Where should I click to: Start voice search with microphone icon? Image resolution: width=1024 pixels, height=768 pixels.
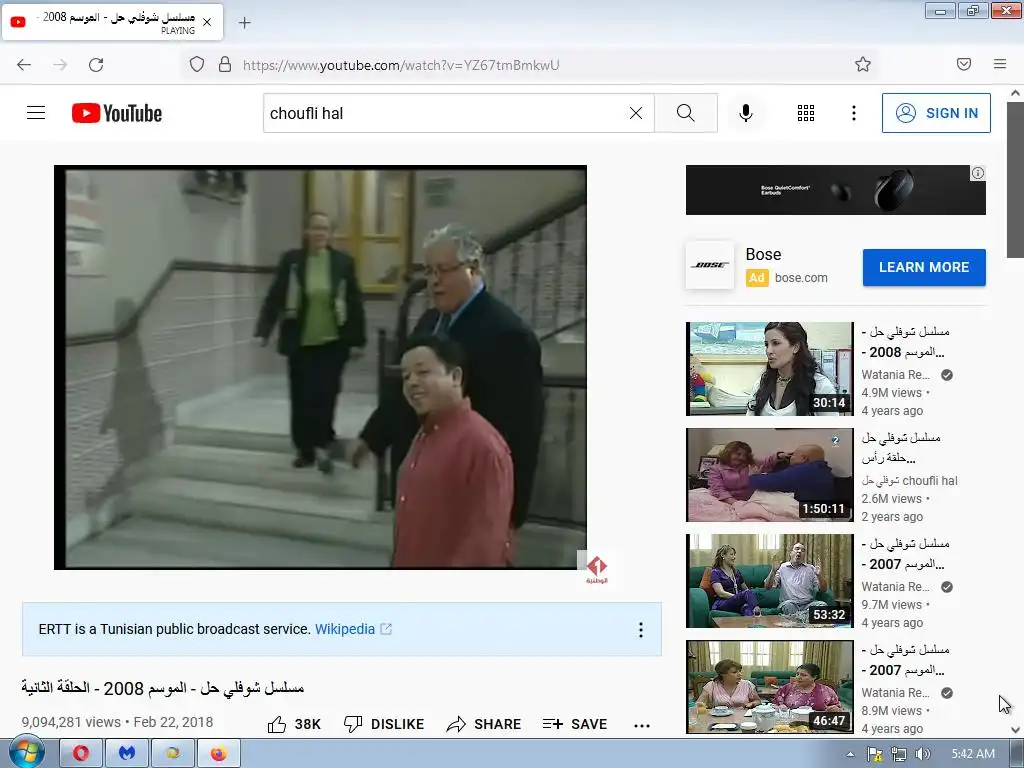pyautogui.click(x=745, y=113)
